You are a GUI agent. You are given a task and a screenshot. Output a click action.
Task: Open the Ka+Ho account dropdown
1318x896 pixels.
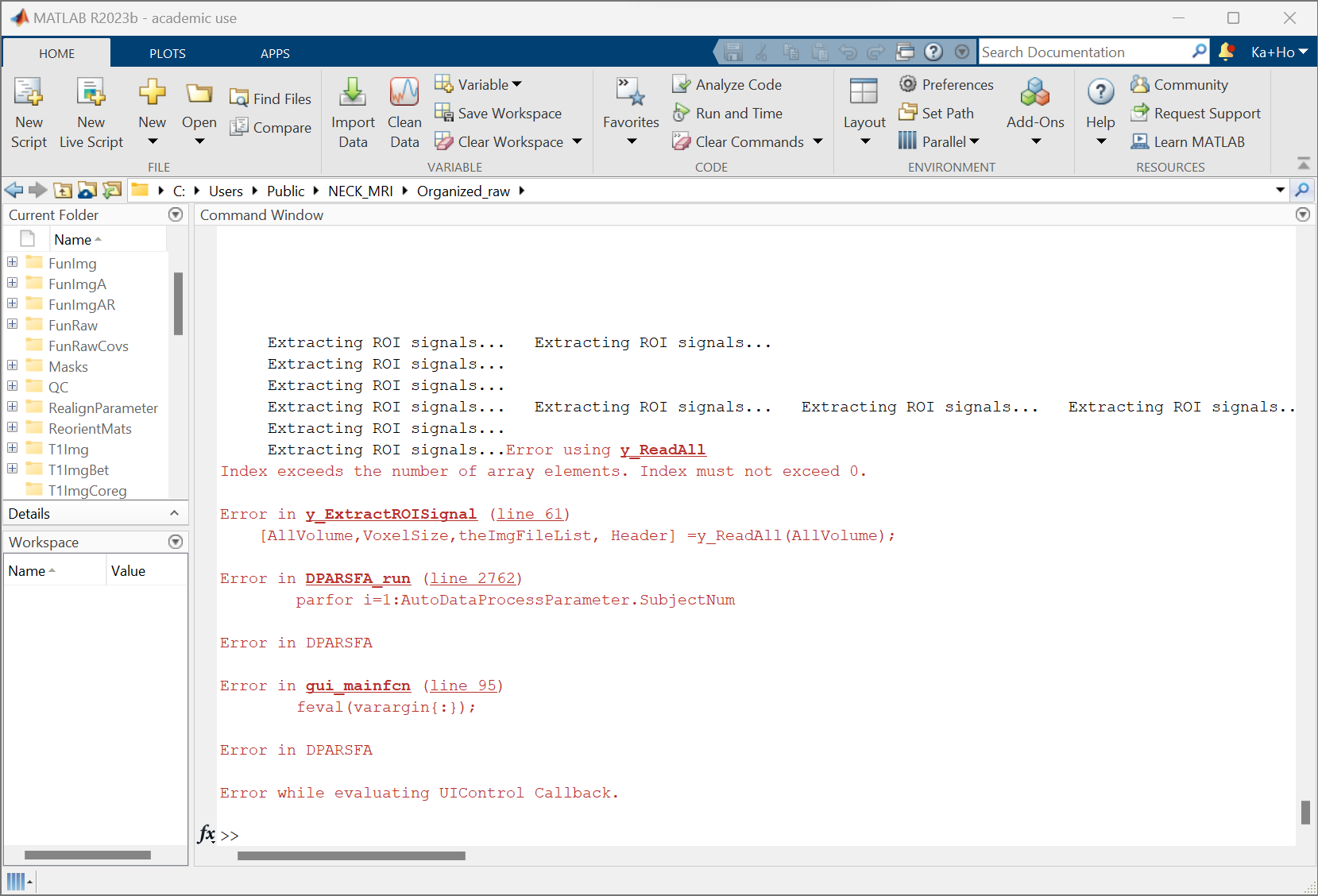(1279, 52)
